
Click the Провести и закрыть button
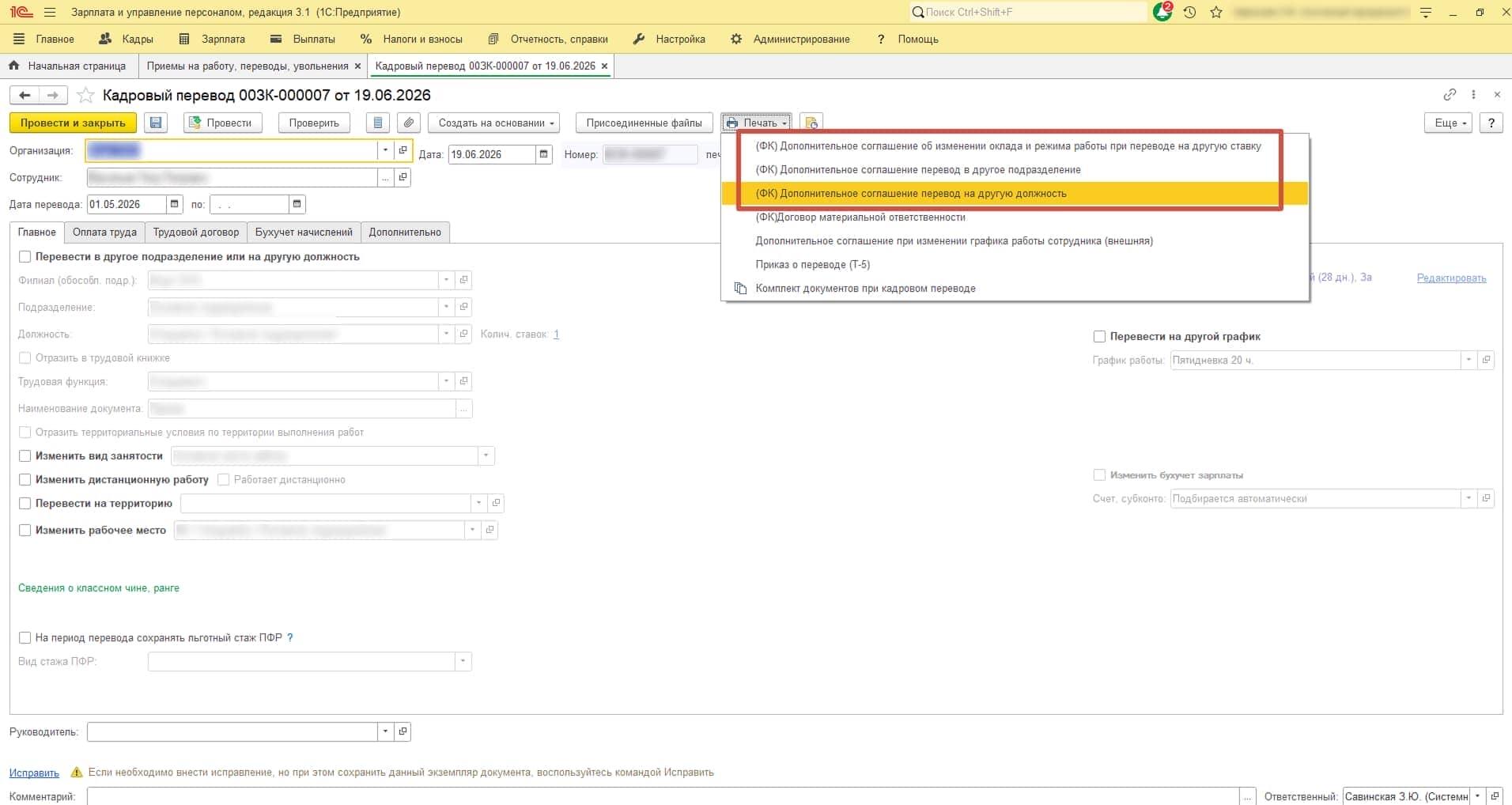pos(73,123)
